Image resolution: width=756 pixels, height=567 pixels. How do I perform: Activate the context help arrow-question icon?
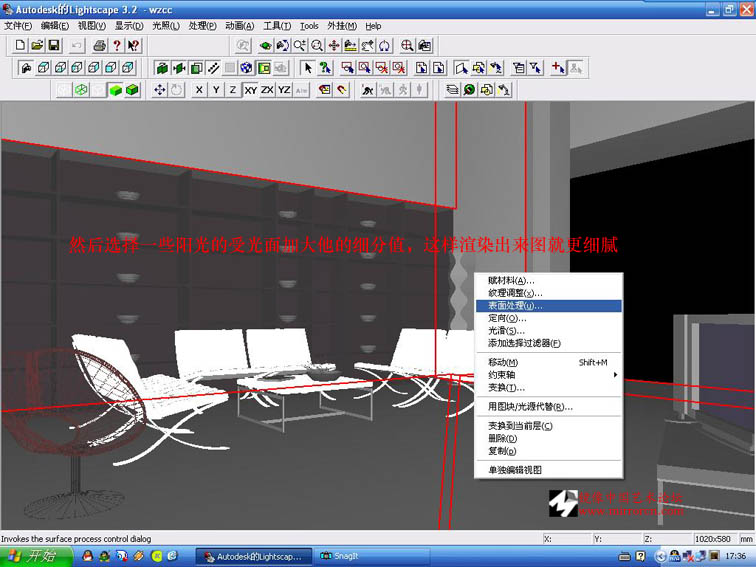click(133, 46)
